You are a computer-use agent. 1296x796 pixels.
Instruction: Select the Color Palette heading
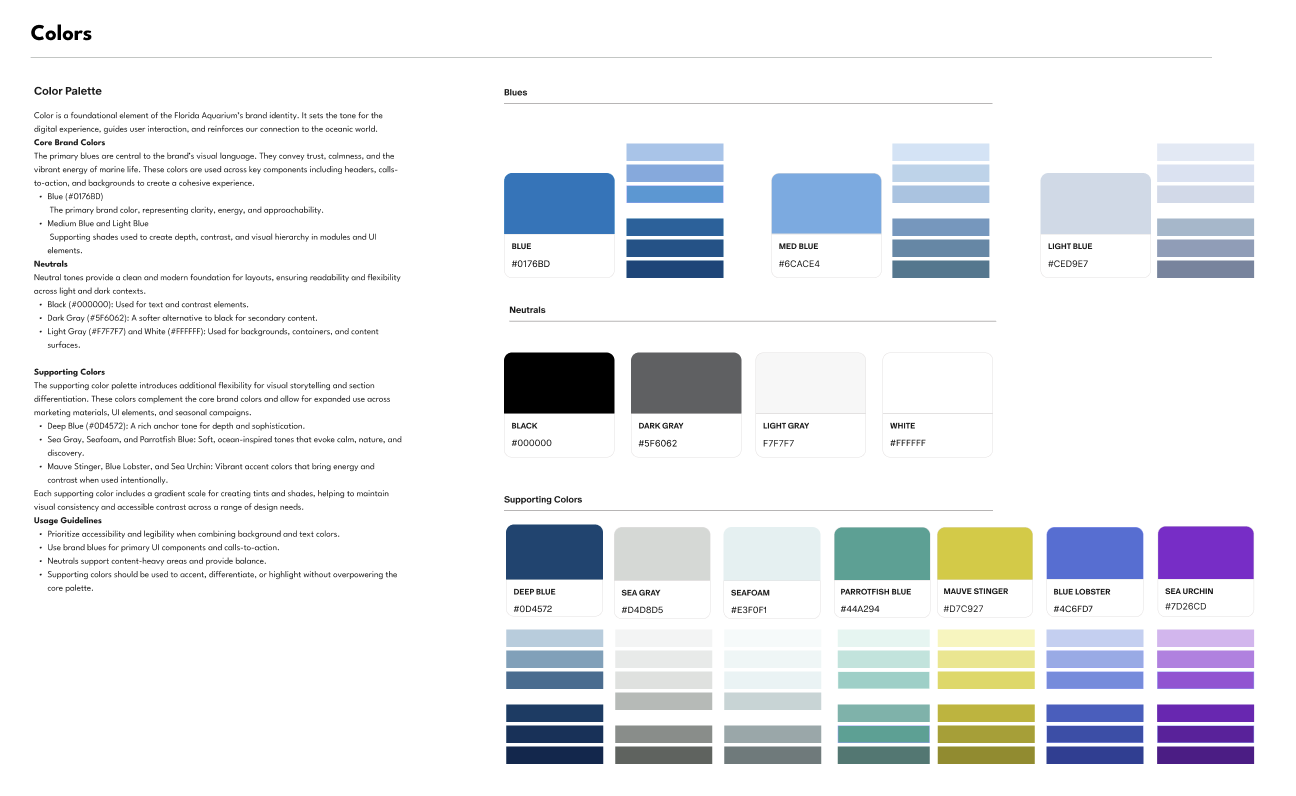pos(68,91)
